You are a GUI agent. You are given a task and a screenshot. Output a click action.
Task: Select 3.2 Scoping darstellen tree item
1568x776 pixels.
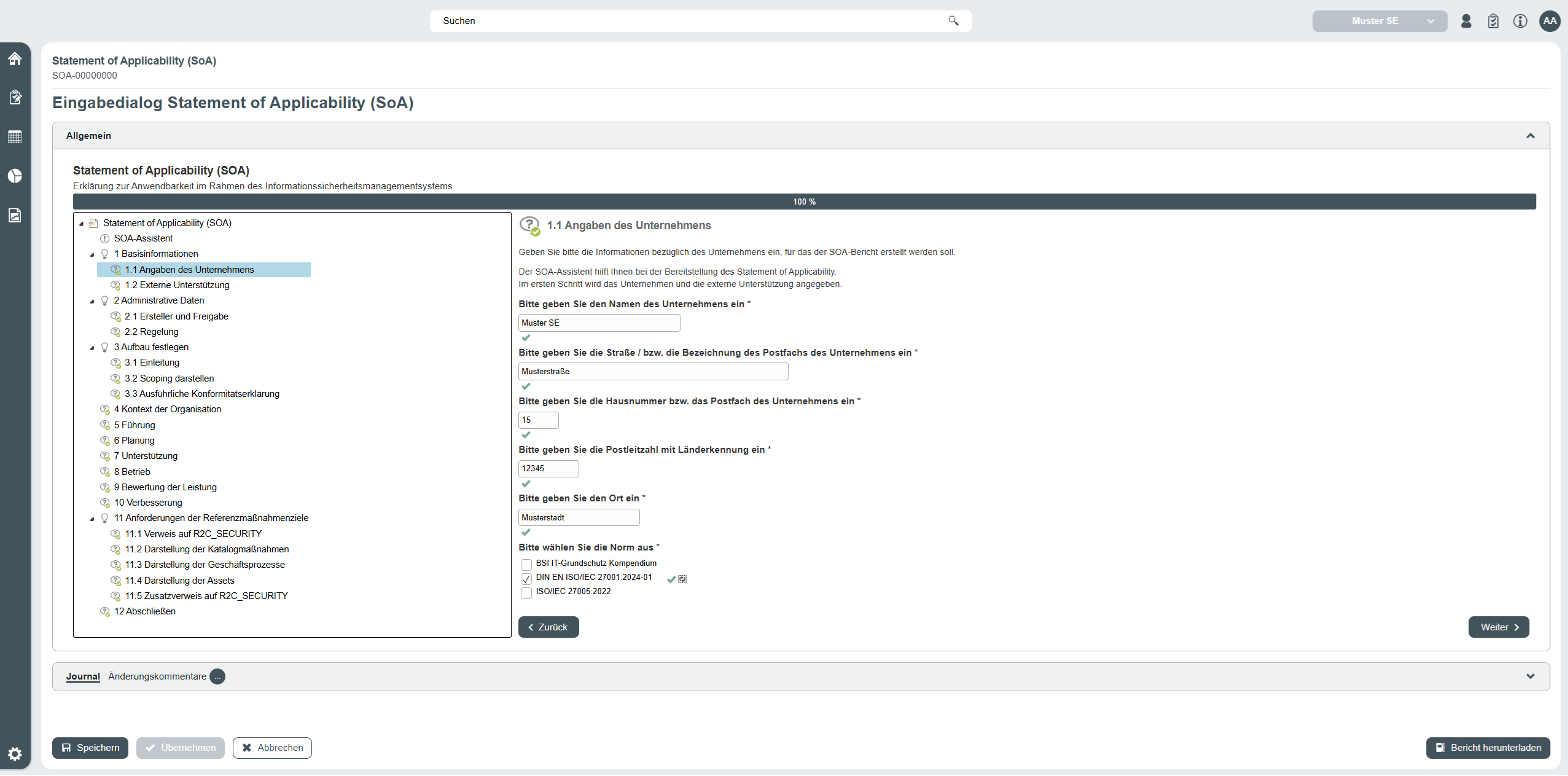click(x=169, y=378)
